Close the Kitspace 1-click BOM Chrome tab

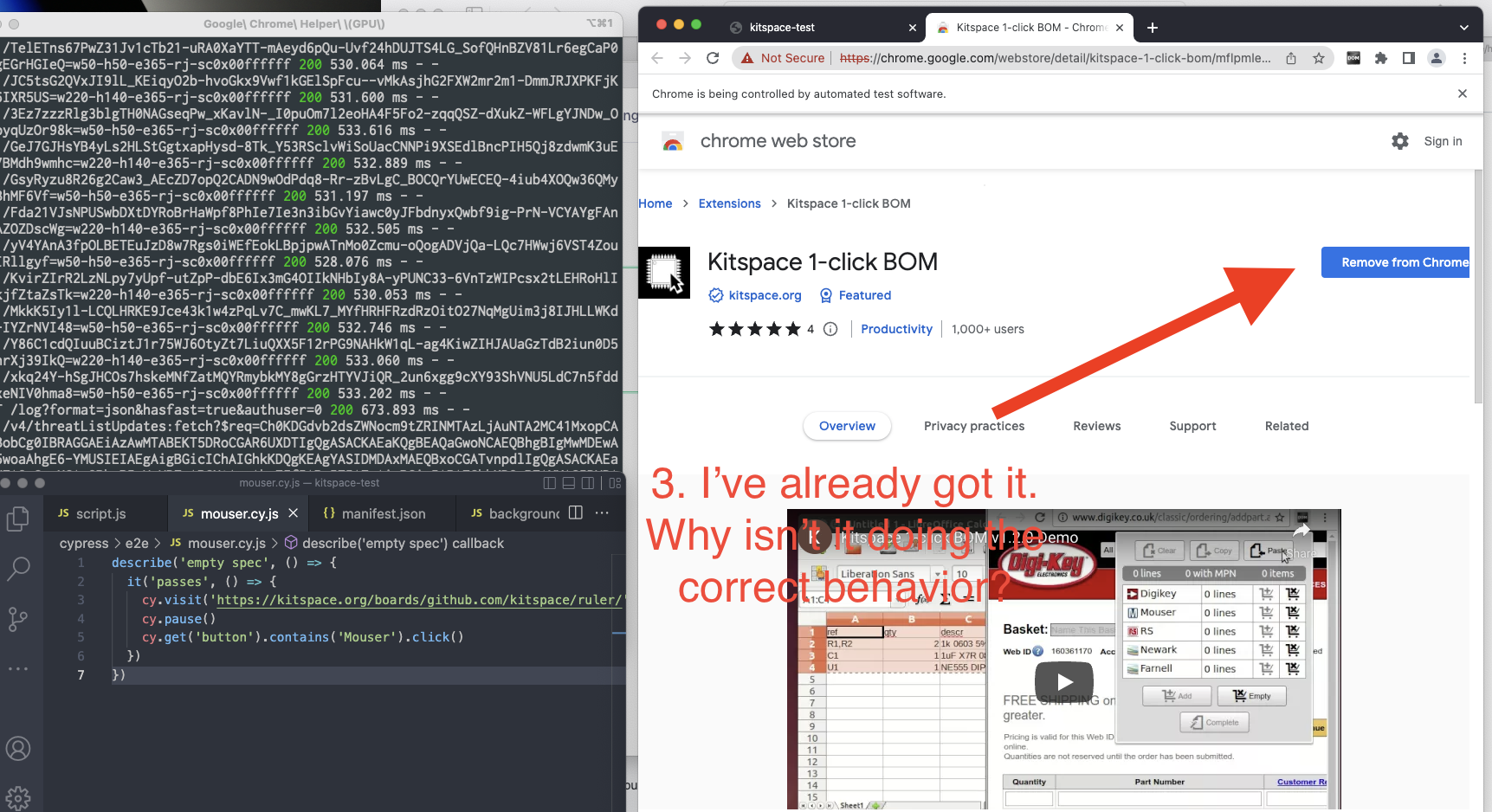click(x=1120, y=28)
